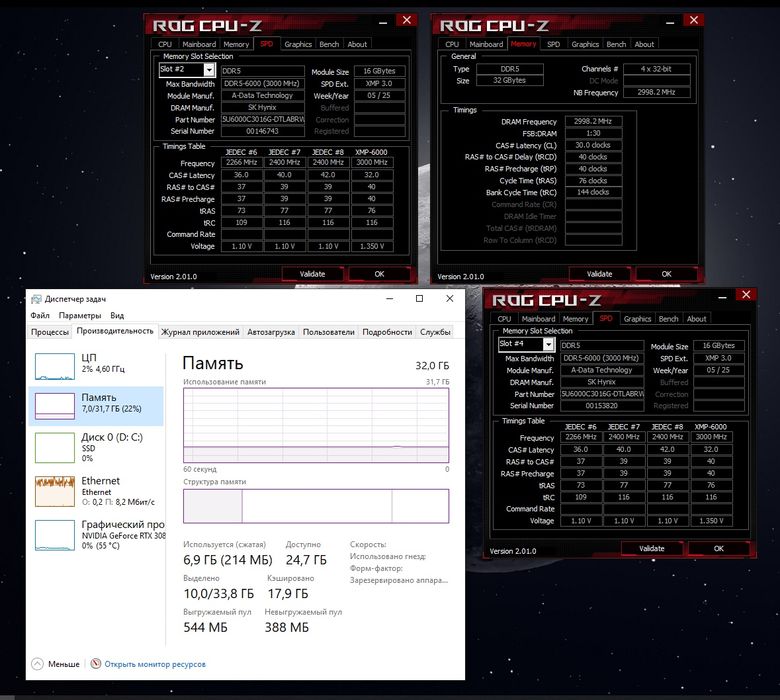Open Memory tab in Slot #2 CPU-Z window
780x700 pixels.
236,44
